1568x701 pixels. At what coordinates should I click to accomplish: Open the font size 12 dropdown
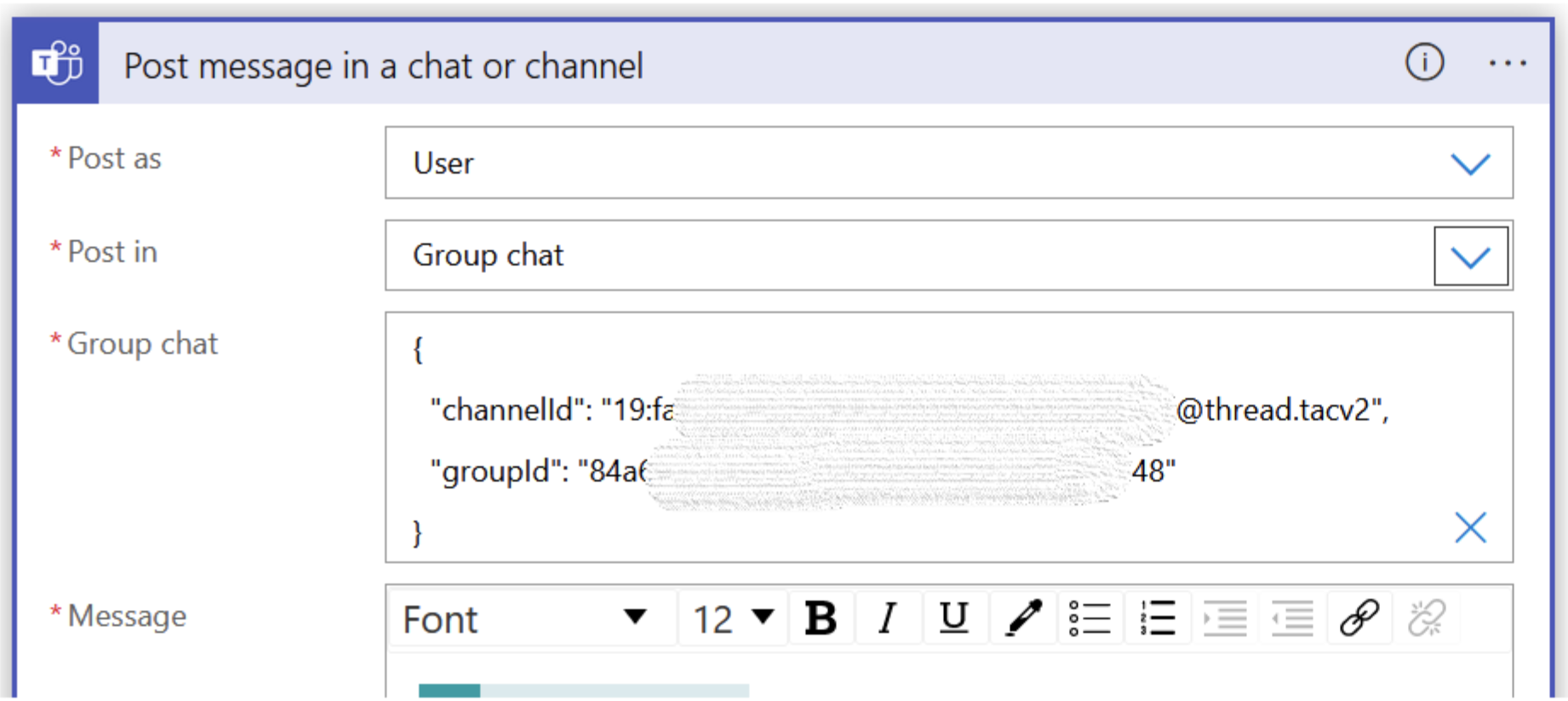coord(733,618)
